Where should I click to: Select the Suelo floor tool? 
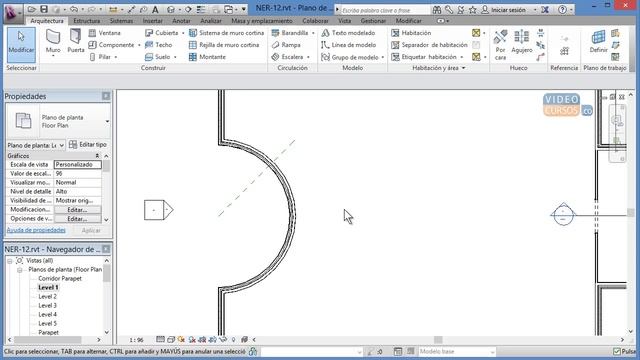pos(158,57)
